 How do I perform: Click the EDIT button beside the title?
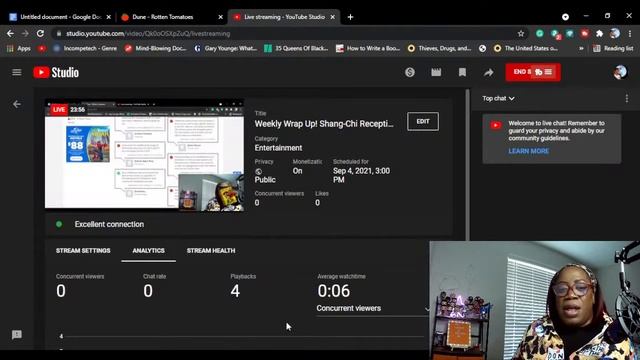pyautogui.click(x=423, y=121)
